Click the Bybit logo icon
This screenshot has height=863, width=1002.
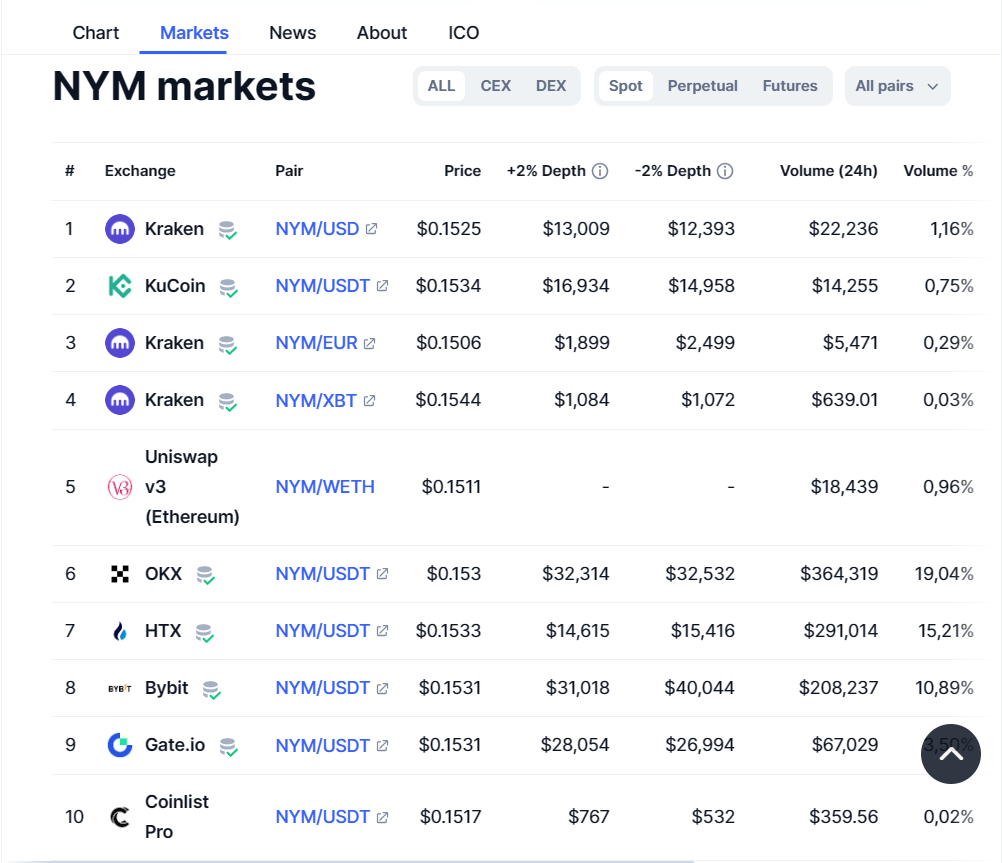point(119,688)
